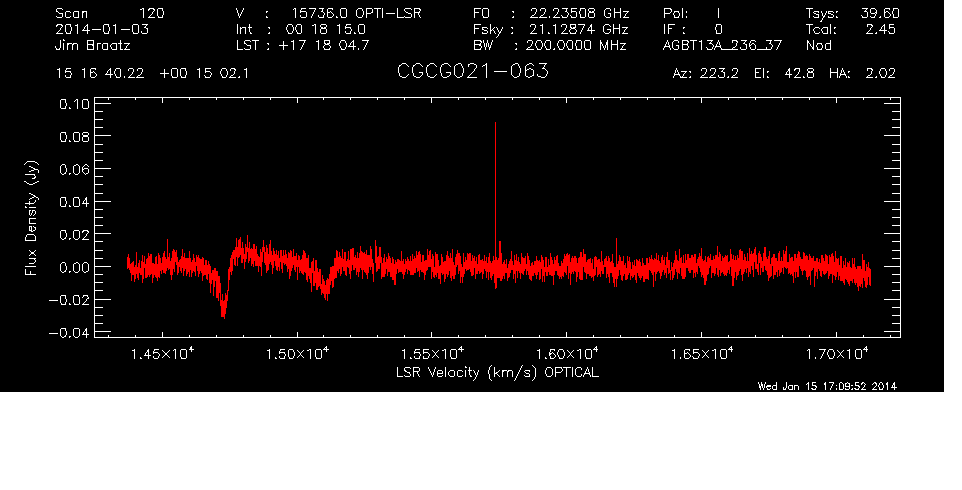Click y-axis tick label 0.08
Image resolution: width=962 pixels, height=490 pixels.
point(74,136)
